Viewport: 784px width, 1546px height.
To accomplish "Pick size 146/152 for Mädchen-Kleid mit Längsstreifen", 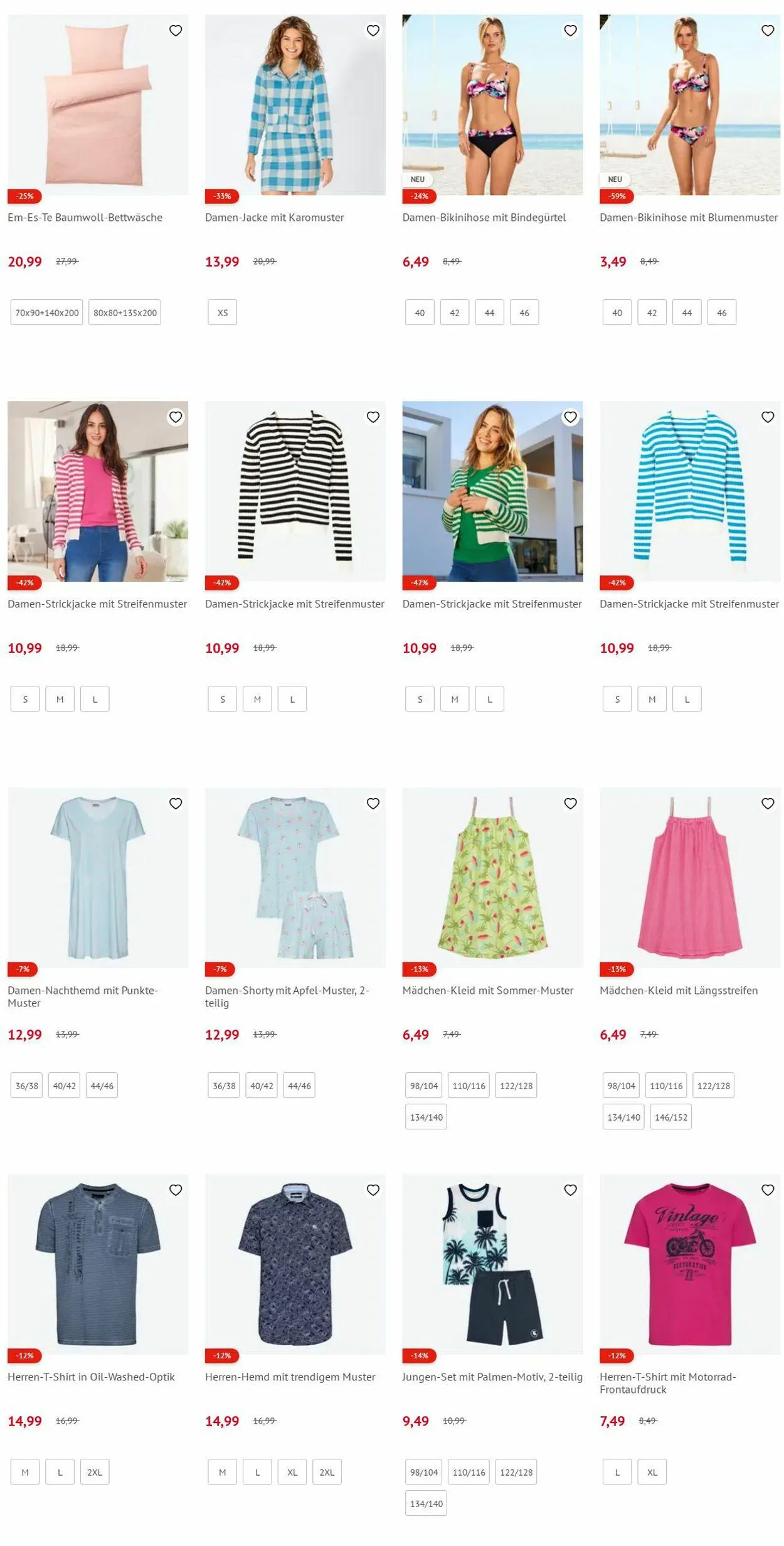I will (671, 1117).
